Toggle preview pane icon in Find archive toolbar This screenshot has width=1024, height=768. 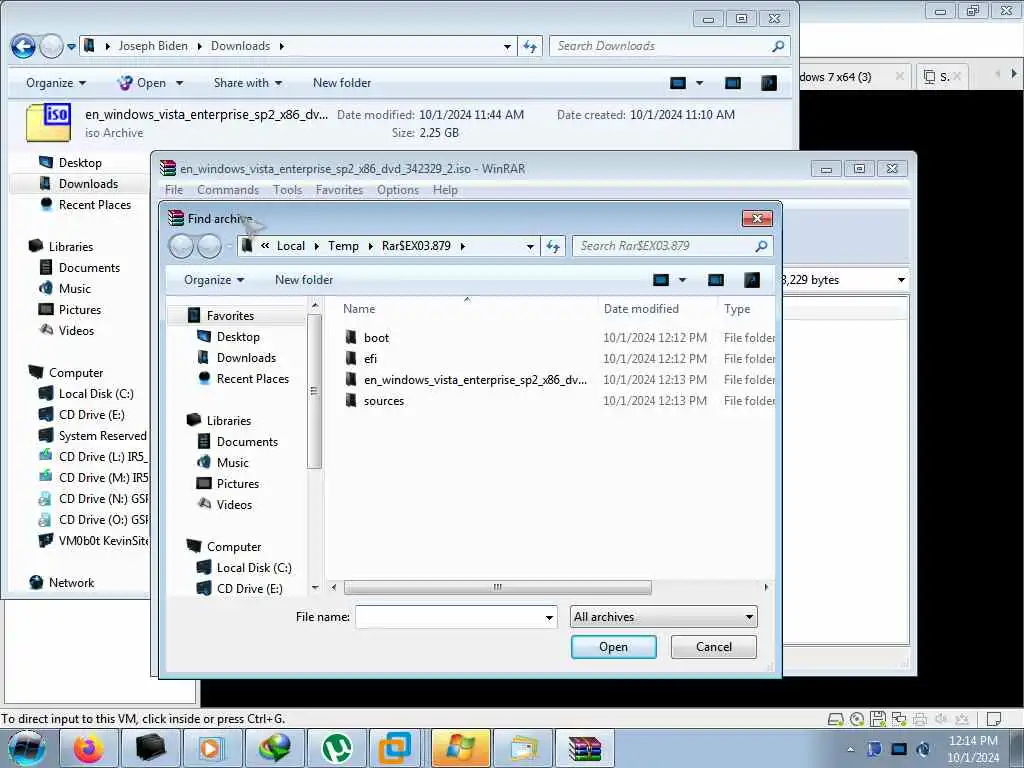(x=716, y=280)
